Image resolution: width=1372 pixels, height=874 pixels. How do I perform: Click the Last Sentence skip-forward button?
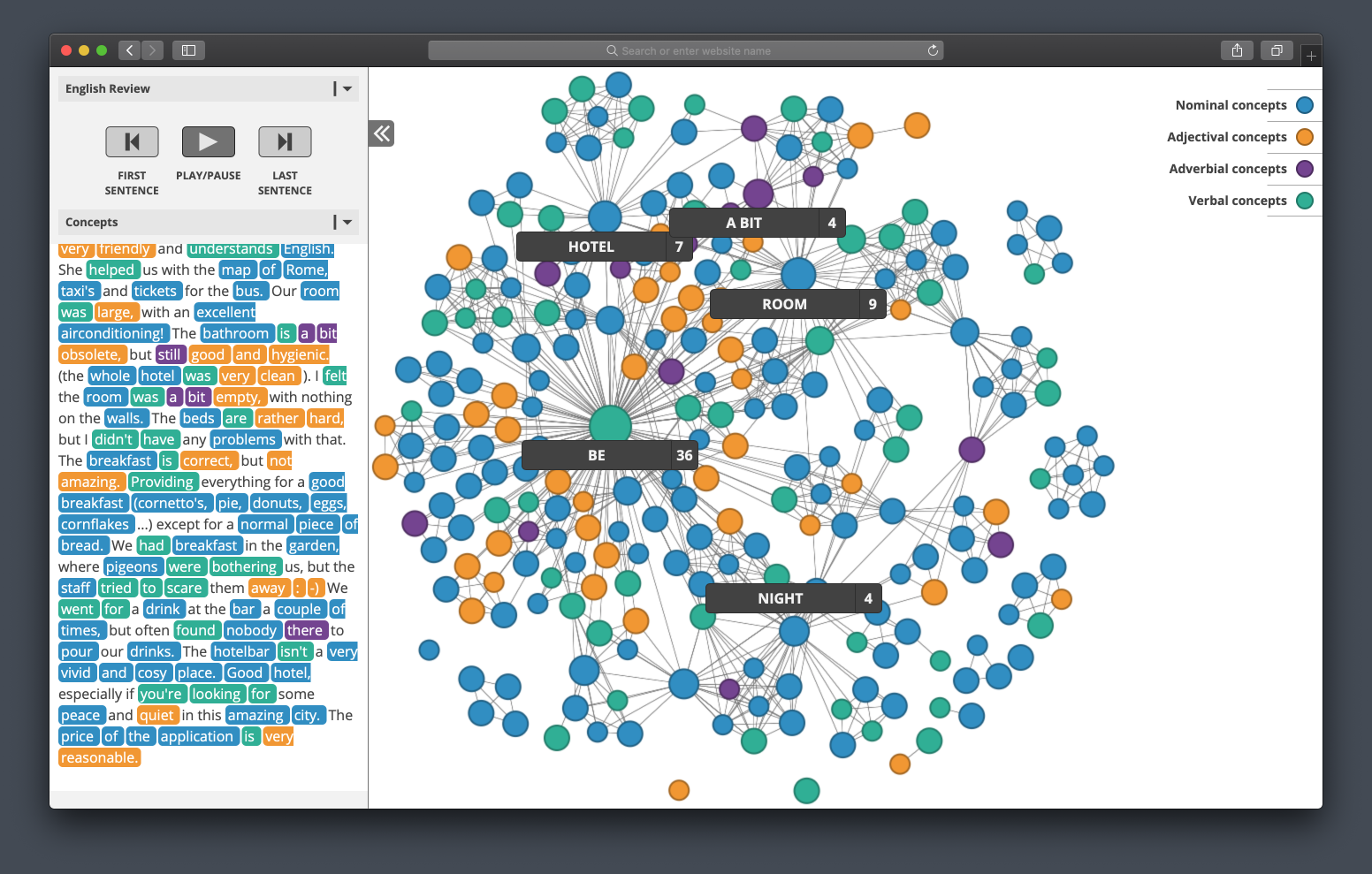pos(285,141)
